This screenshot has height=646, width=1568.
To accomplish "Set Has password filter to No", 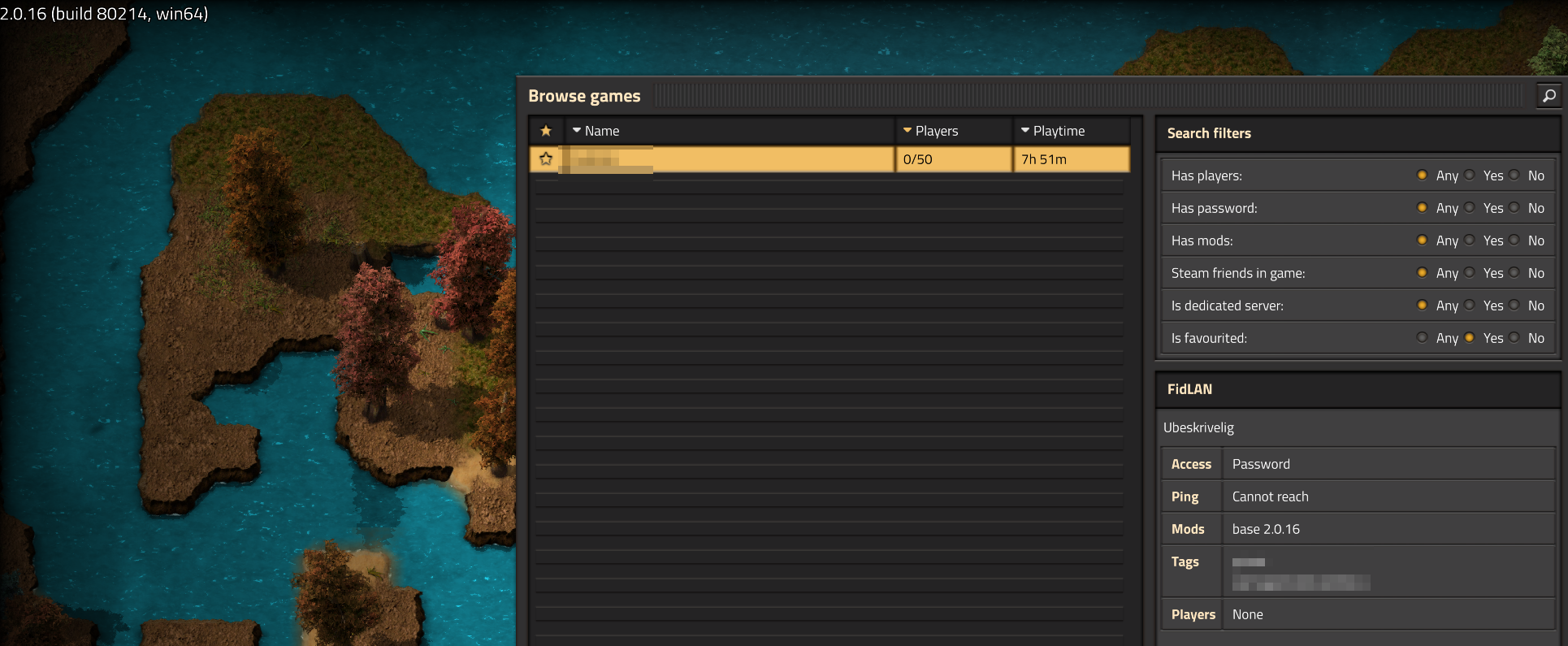I will coord(1514,208).
